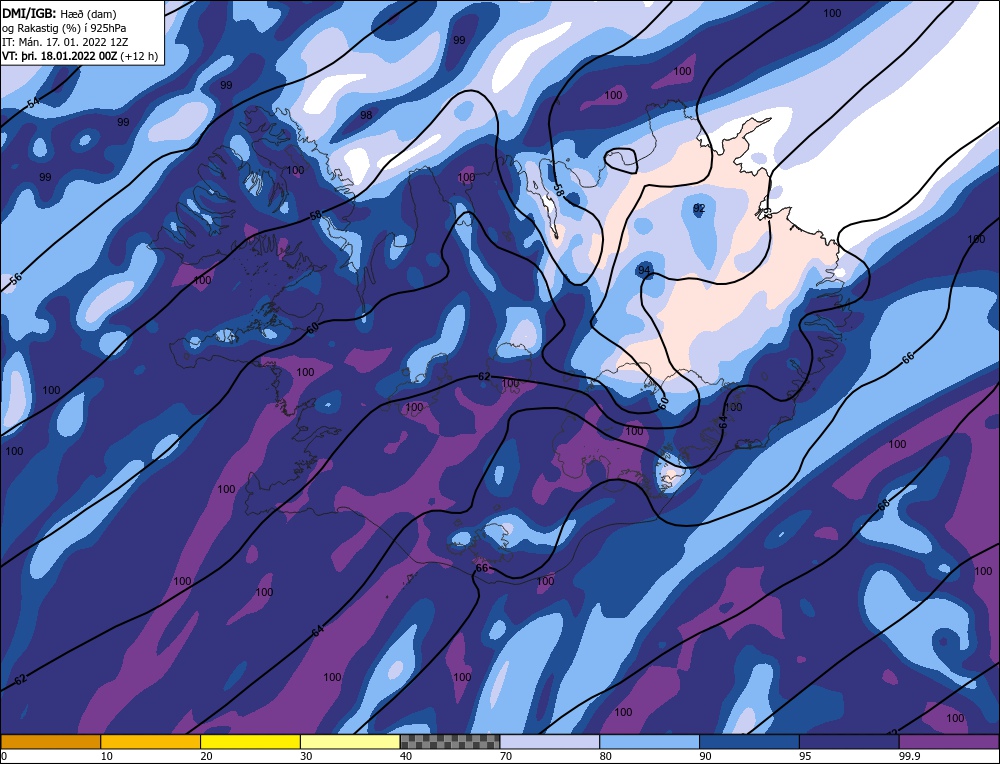Click the '68' contour label
Viewport: 1000px width, 764px height.
coord(883,505)
